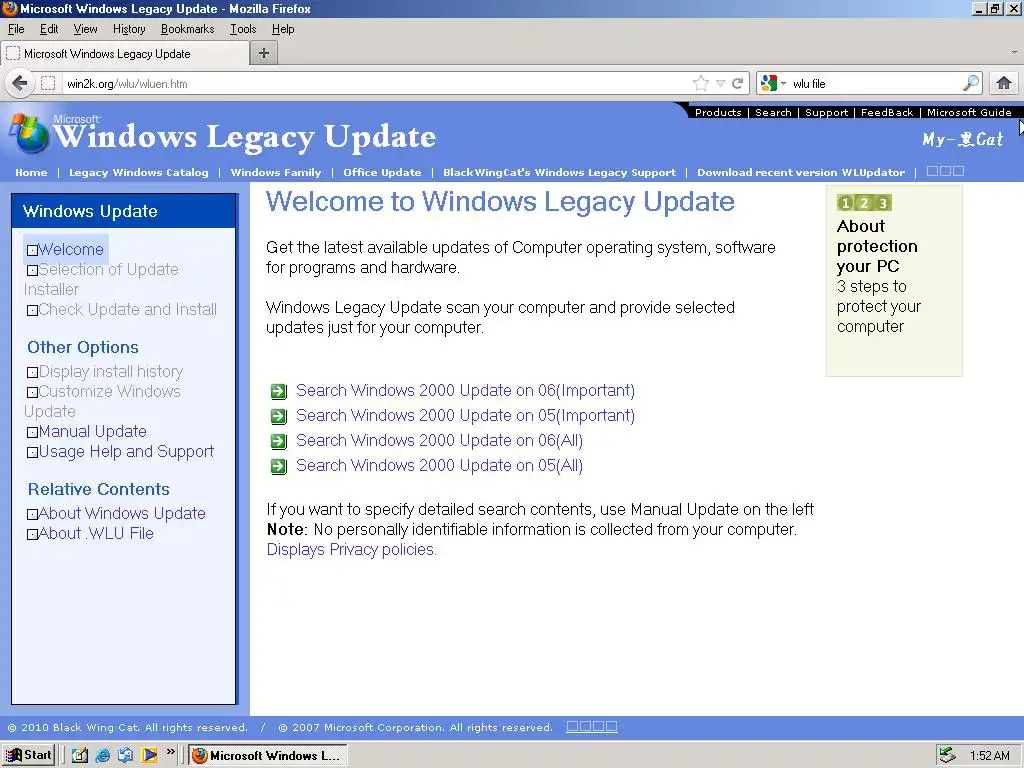Click the system tray network icon
The height and width of the screenshot is (768, 1024).
click(x=947, y=756)
